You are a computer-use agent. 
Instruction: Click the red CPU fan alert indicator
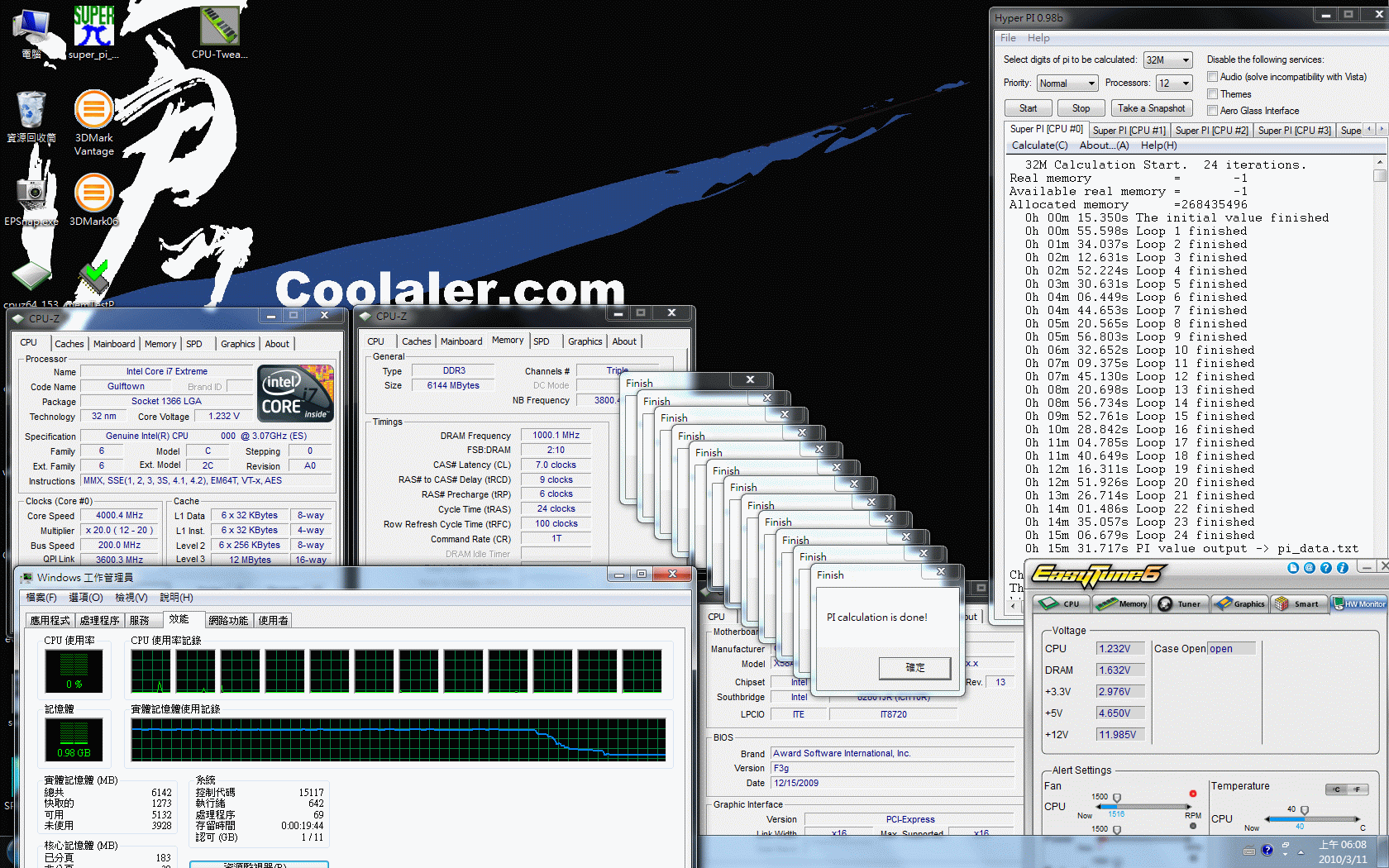[x=1193, y=794]
